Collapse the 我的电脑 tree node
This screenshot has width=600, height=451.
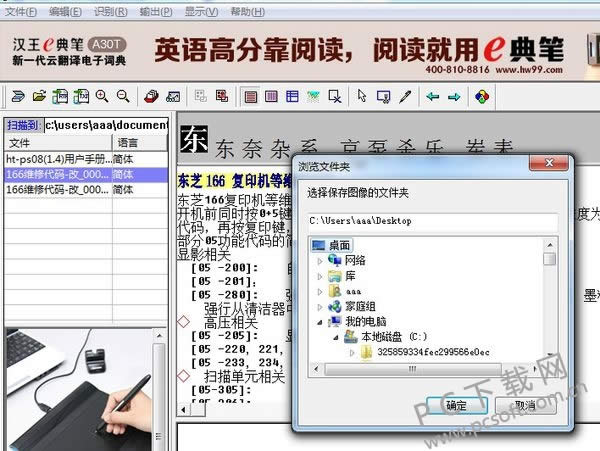click(x=320, y=322)
